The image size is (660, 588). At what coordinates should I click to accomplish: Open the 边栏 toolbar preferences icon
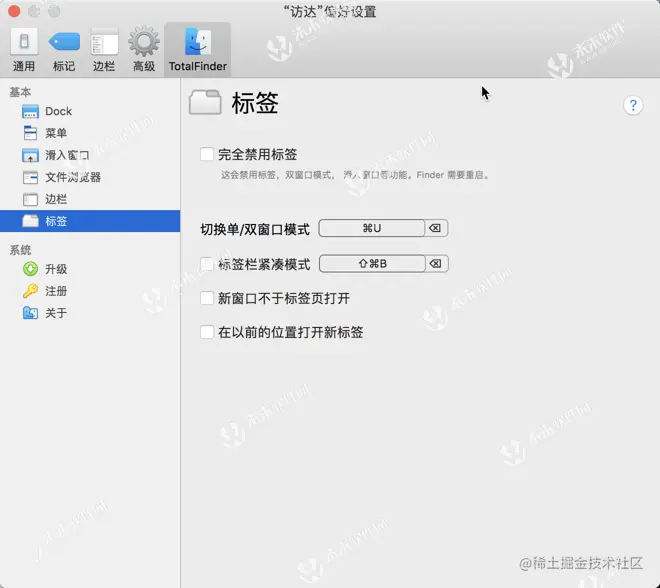pos(104,42)
